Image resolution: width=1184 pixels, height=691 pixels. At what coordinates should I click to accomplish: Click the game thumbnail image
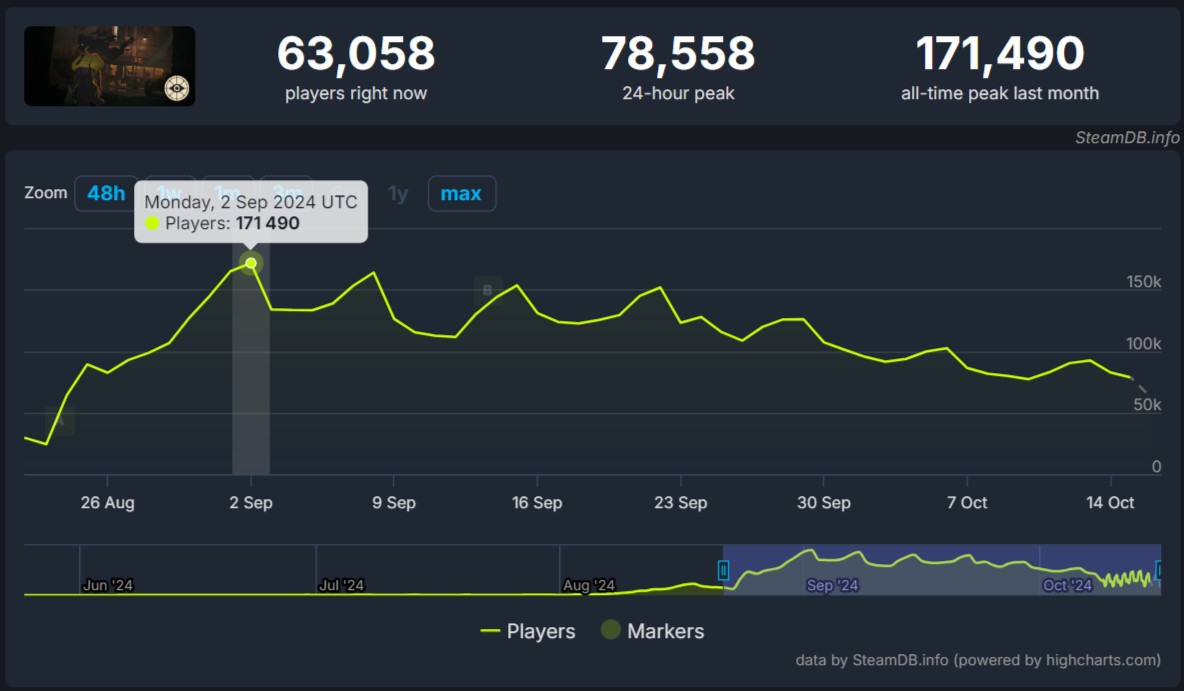(x=109, y=66)
